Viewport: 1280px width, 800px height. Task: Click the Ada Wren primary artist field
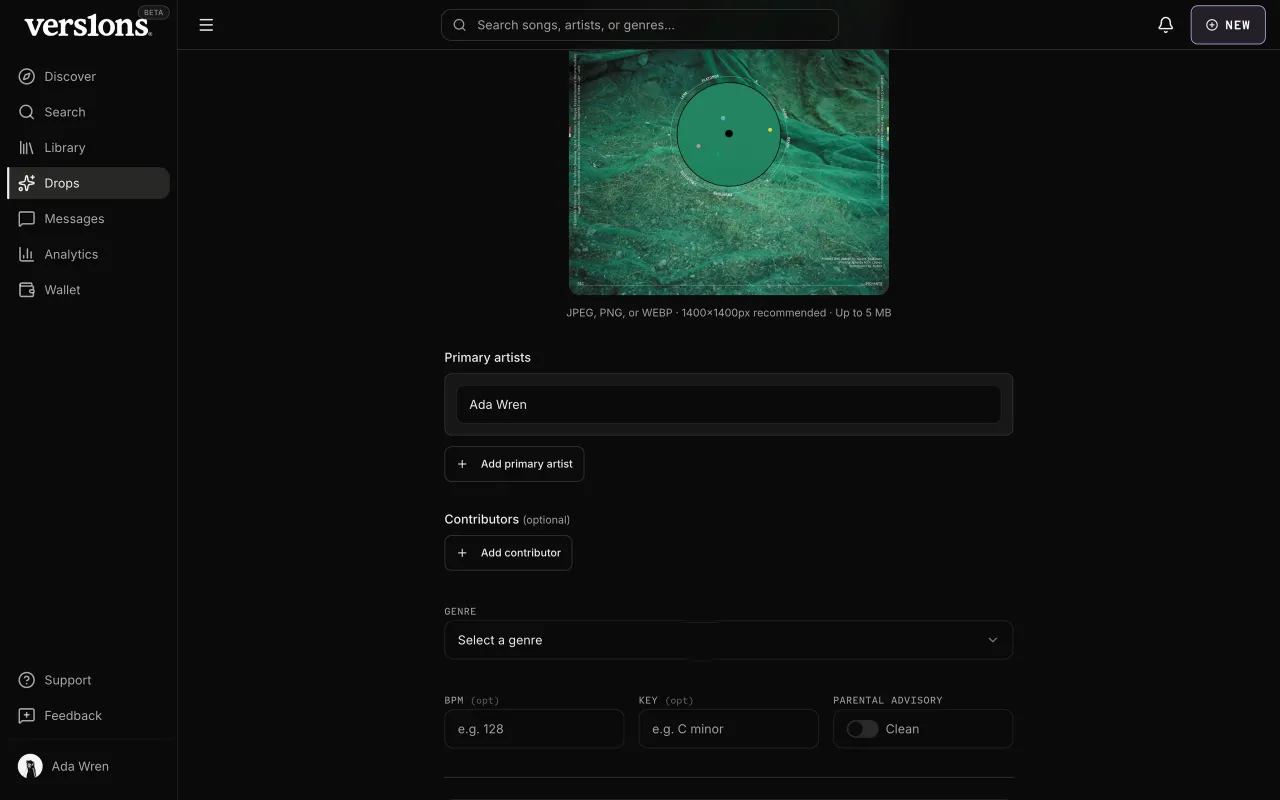(x=728, y=404)
